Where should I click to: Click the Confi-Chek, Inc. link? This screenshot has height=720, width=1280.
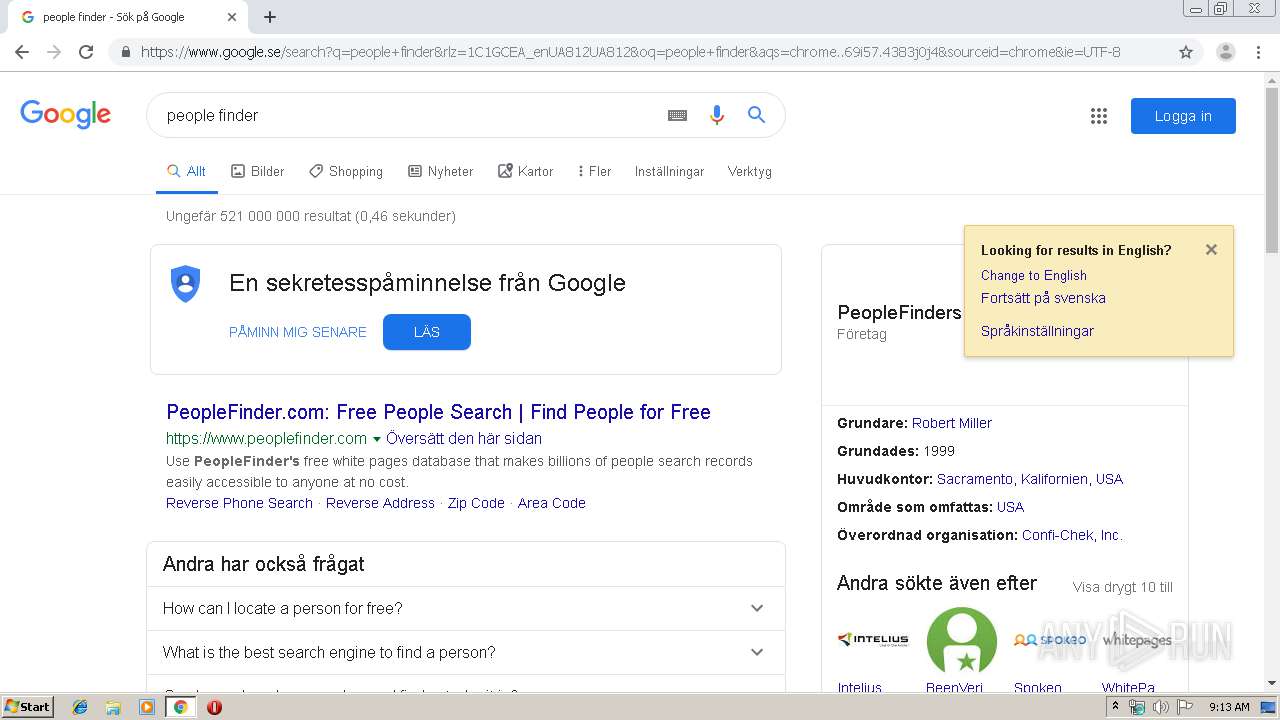tap(1072, 535)
